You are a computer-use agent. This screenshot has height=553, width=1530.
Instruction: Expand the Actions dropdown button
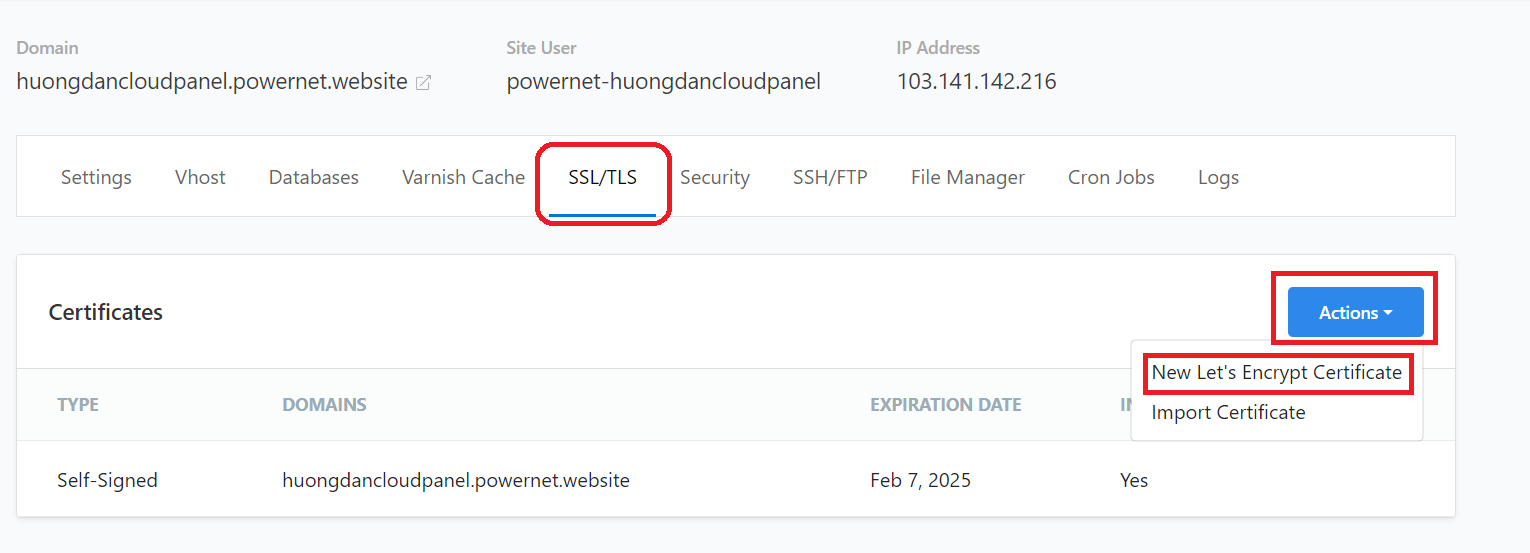pos(1355,312)
